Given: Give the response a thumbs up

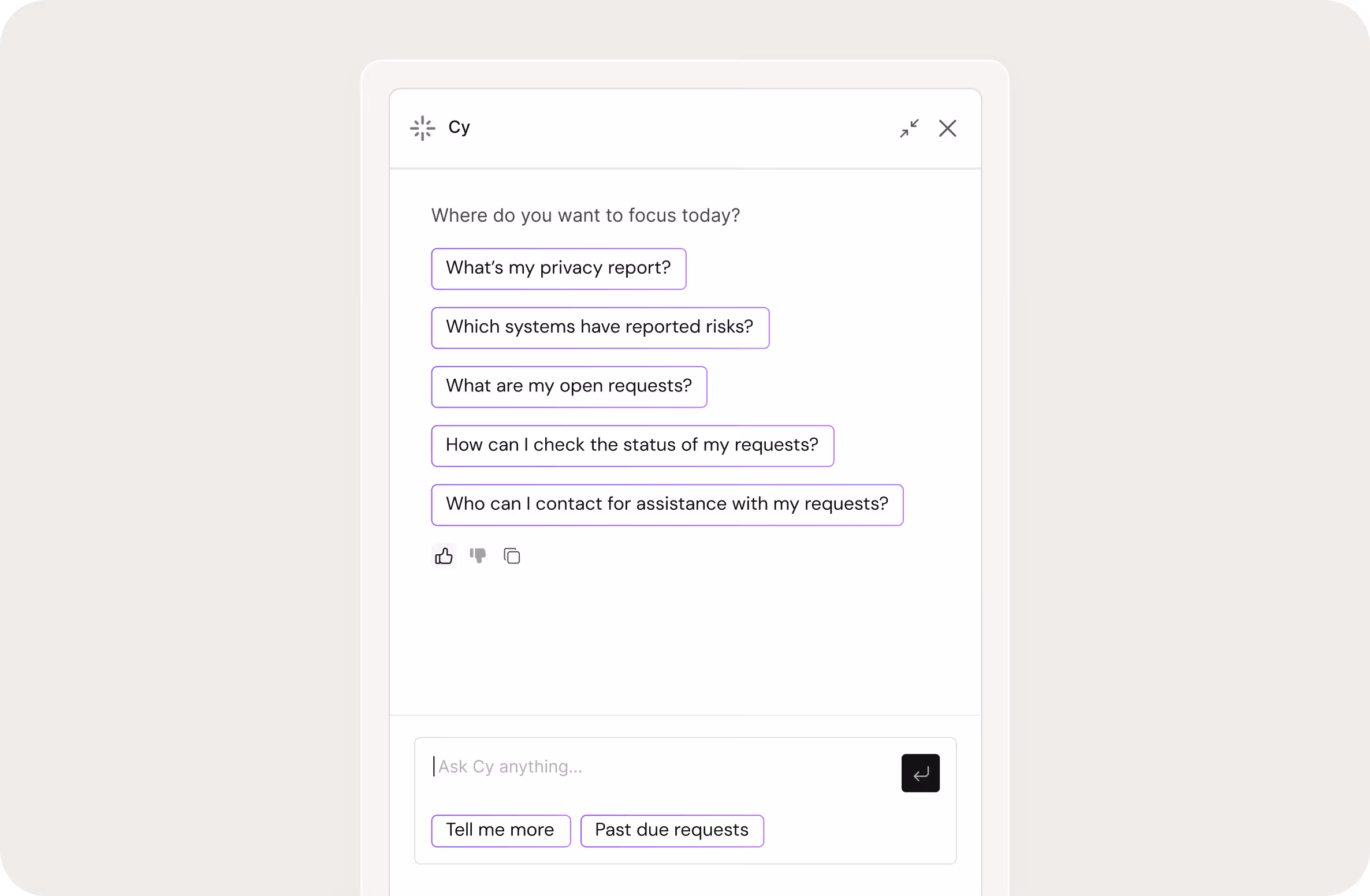Looking at the screenshot, I should tap(444, 556).
